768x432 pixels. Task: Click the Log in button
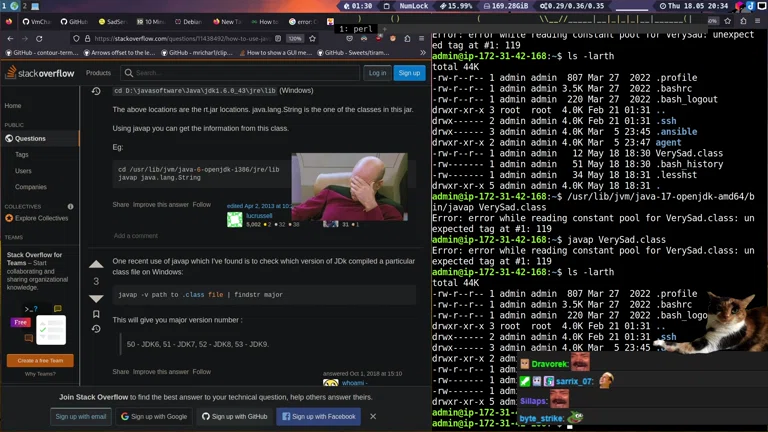click(377, 73)
